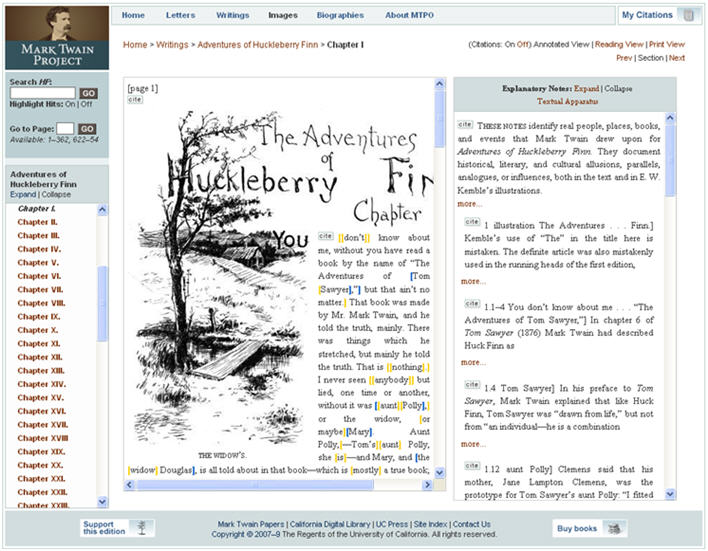708x551 pixels.
Task: Click the down arrow of the notes pane scrollbar
Action: 671,494
